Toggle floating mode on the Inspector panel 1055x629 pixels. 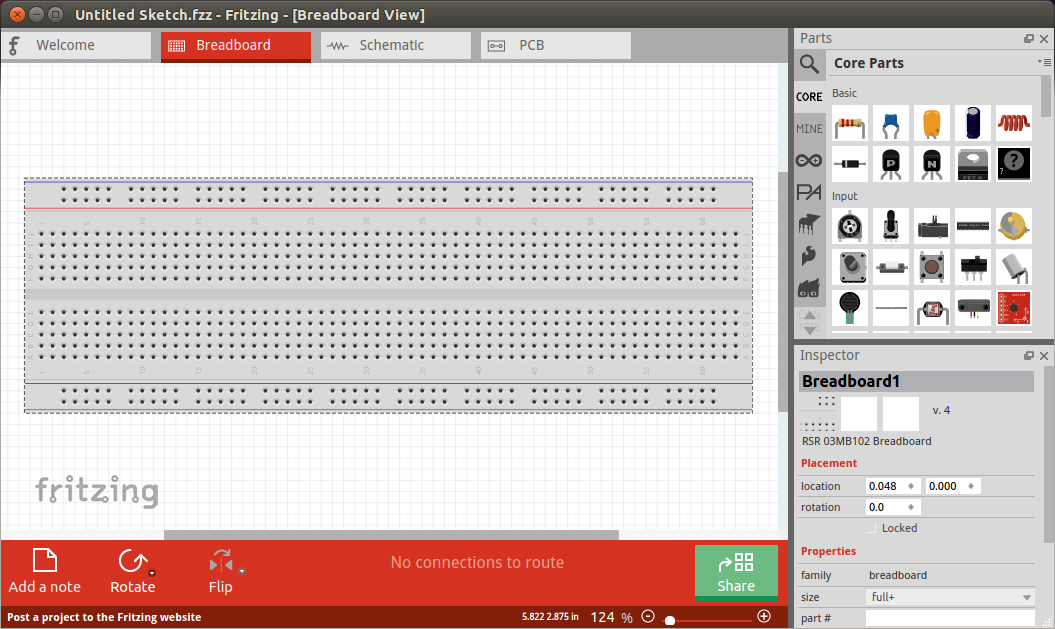coord(1029,355)
